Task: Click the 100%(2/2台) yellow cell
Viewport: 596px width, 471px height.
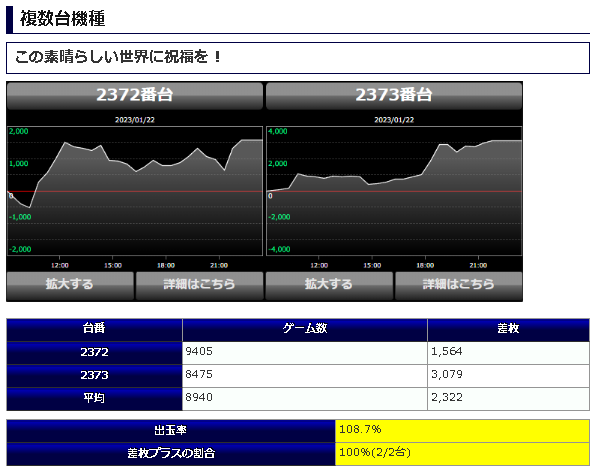Action: [x=462, y=454]
